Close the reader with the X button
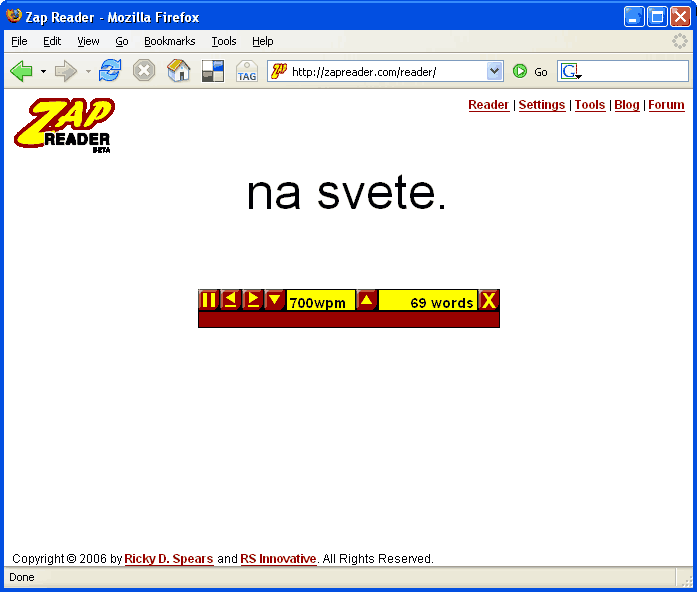This screenshot has height=592, width=697. pyautogui.click(x=489, y=300)
